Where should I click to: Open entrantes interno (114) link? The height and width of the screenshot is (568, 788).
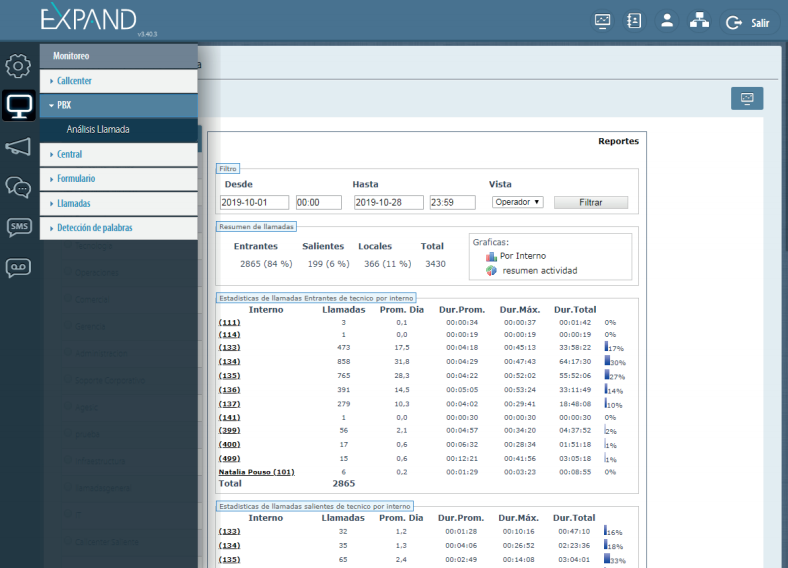click(x=229, y=335)
